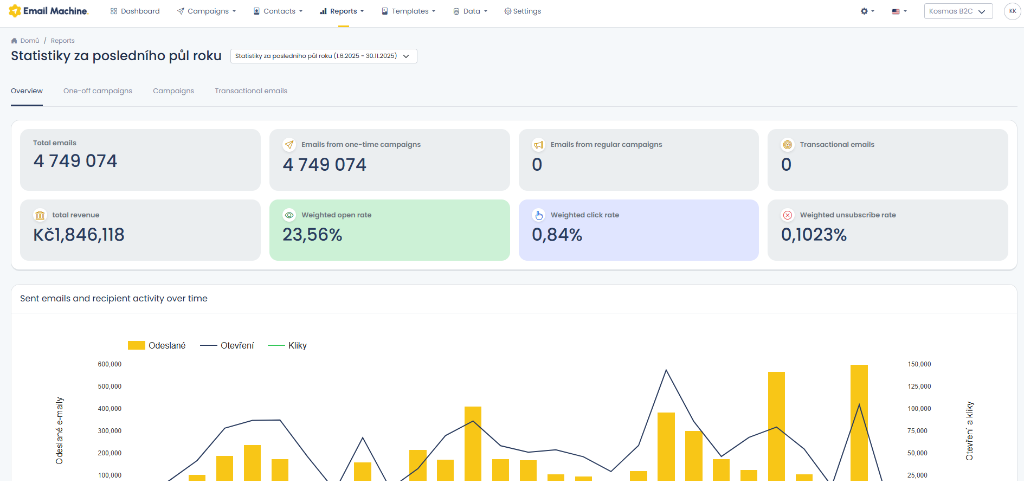Image resolution: width=1024 pixels, height=481 pixels.
Task: Click the unsubscribe rate icon
Action: pyautogui.click(x=787, y=215)
